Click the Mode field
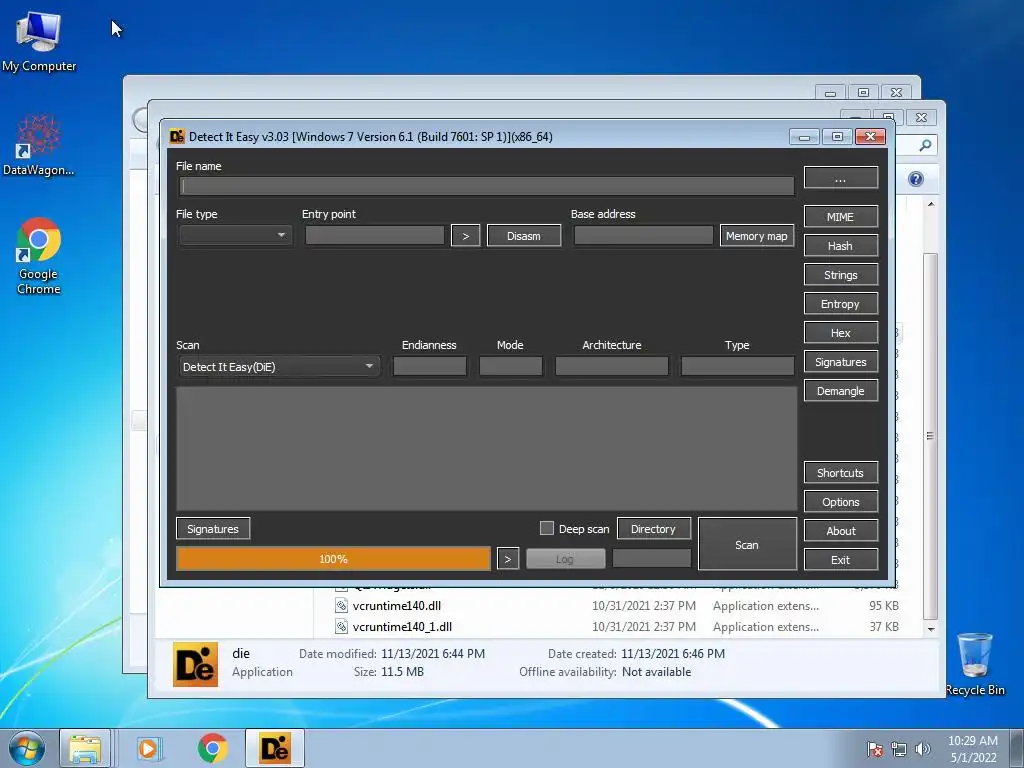 click(x=511, y=366)
